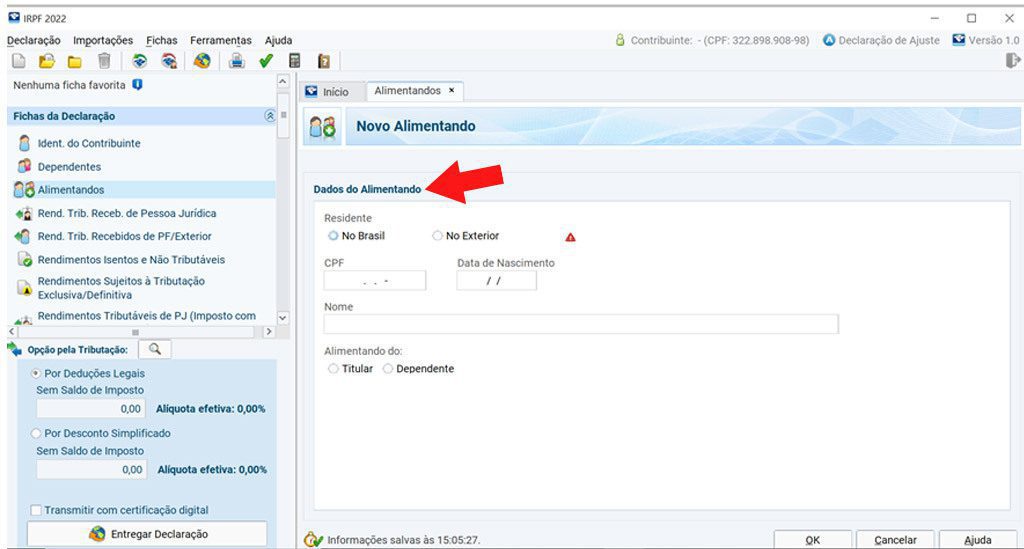The height and width of the screenshot is (549, 1024).
Task: Switch to the Início tab
Action: click(x=333, y=92)
